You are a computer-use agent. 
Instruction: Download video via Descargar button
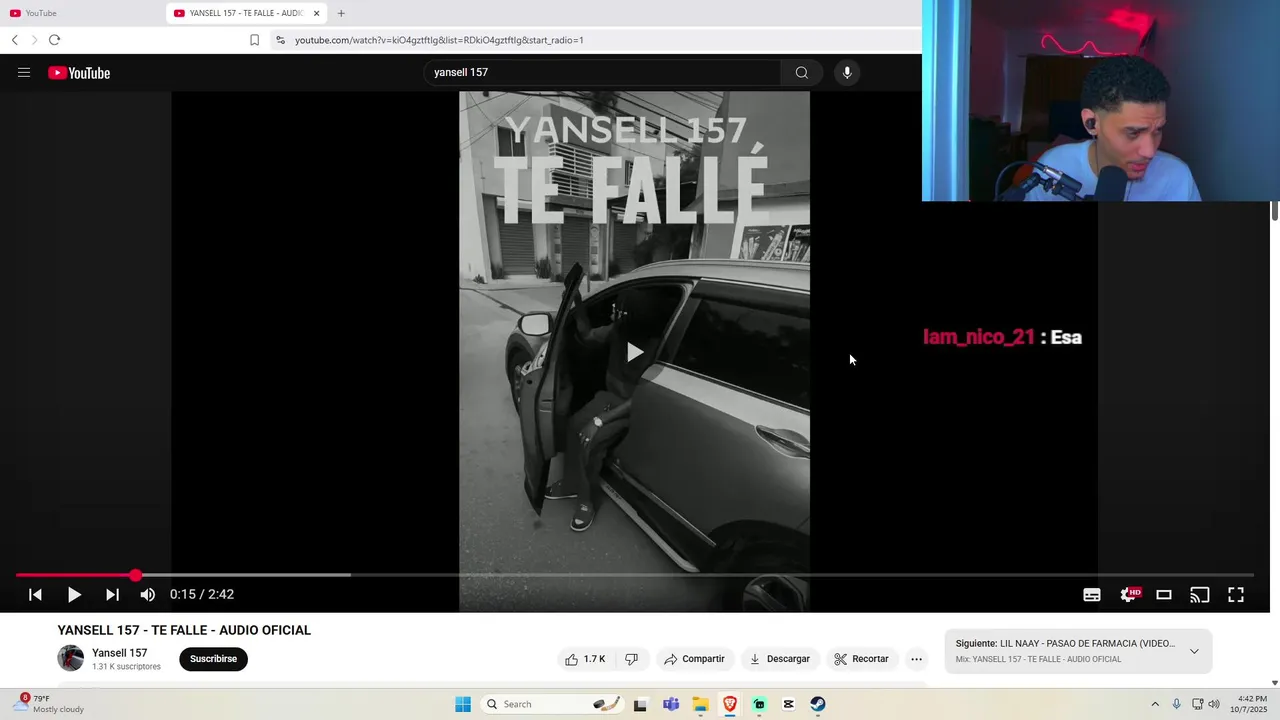coord(780,659)
